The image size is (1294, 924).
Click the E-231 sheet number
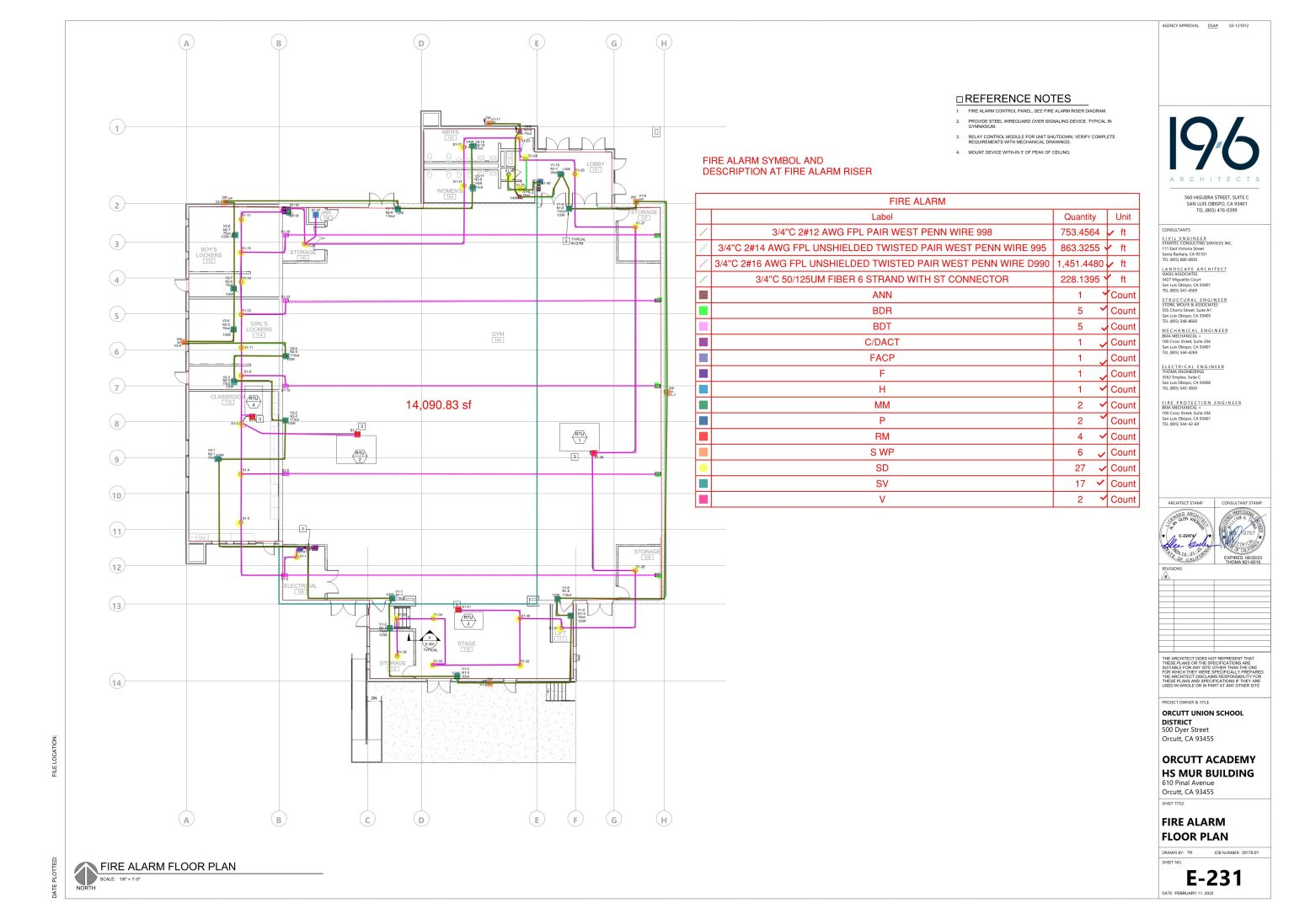(1213, 878)
